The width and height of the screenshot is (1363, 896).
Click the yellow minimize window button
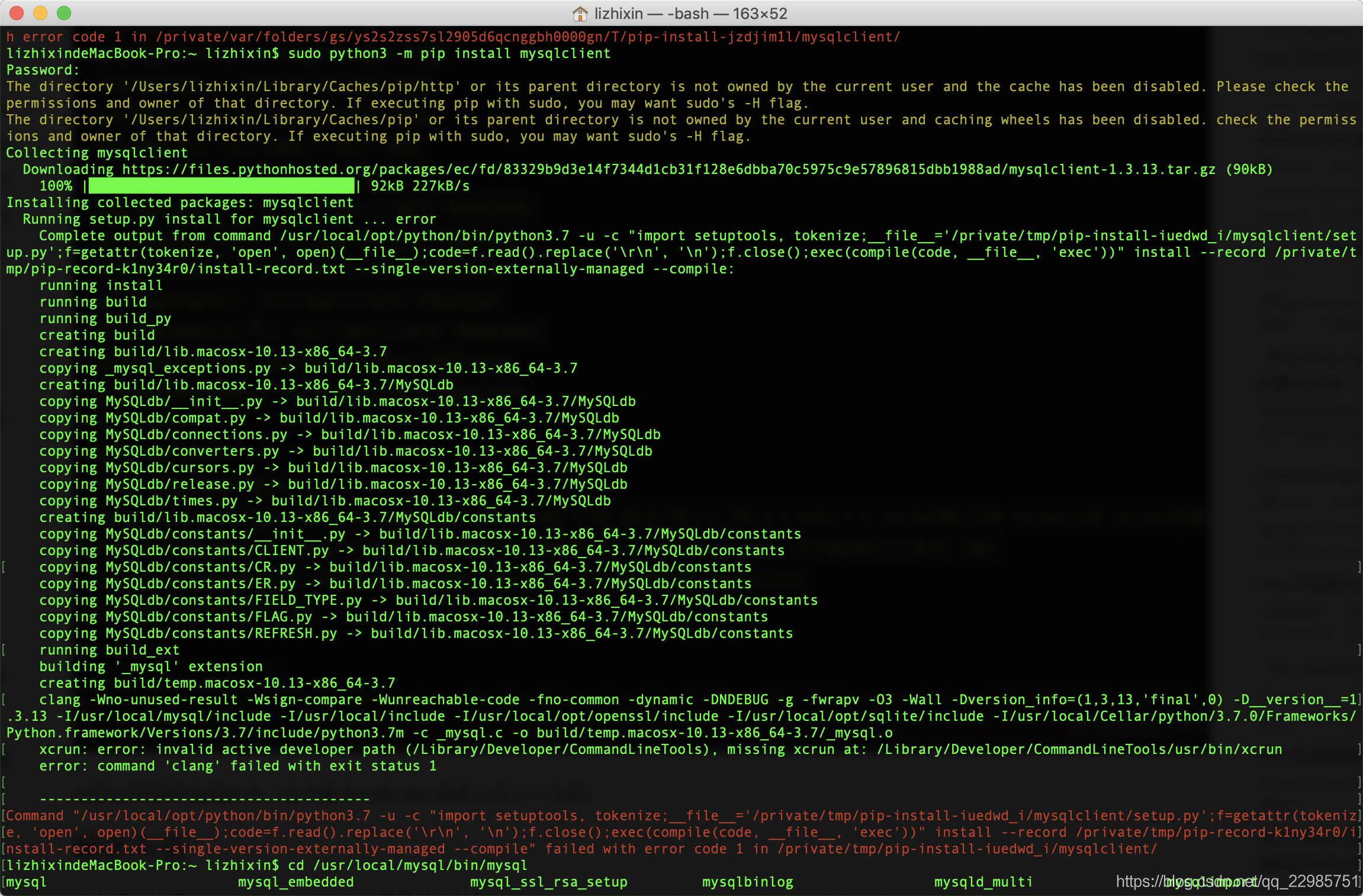(40, 12)
